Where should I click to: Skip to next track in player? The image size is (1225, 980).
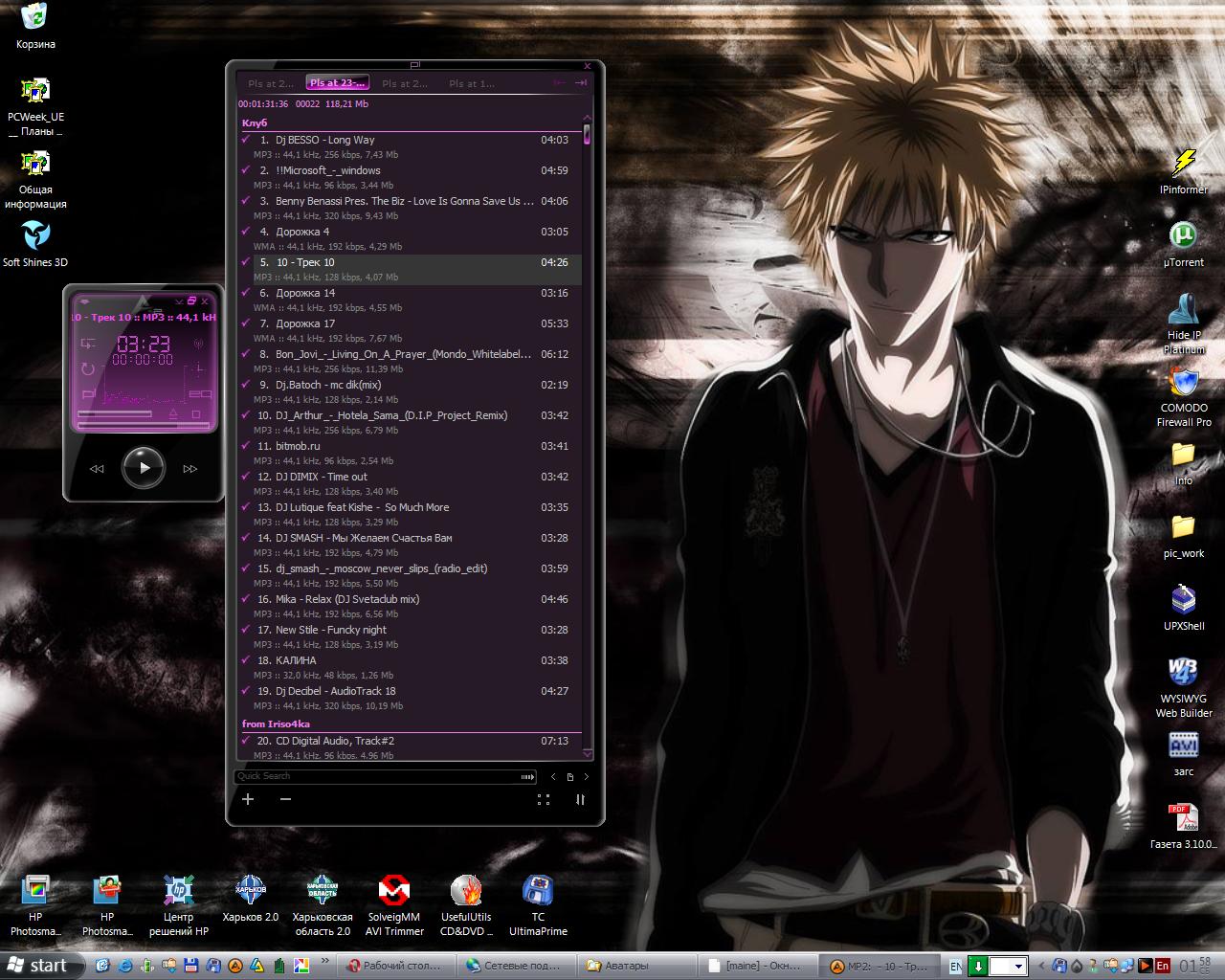190,469
